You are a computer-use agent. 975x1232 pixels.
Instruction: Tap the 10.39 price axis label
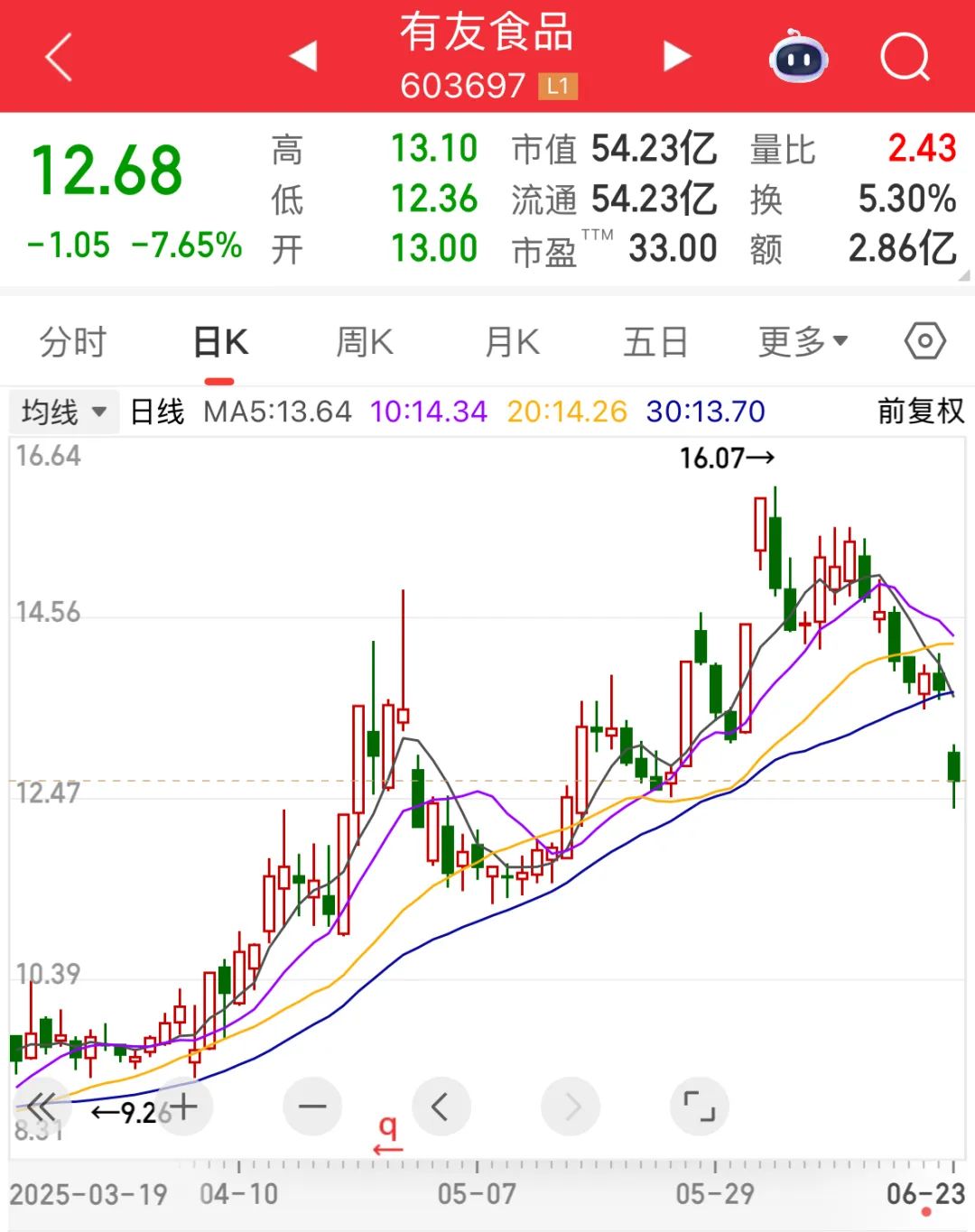49,974
